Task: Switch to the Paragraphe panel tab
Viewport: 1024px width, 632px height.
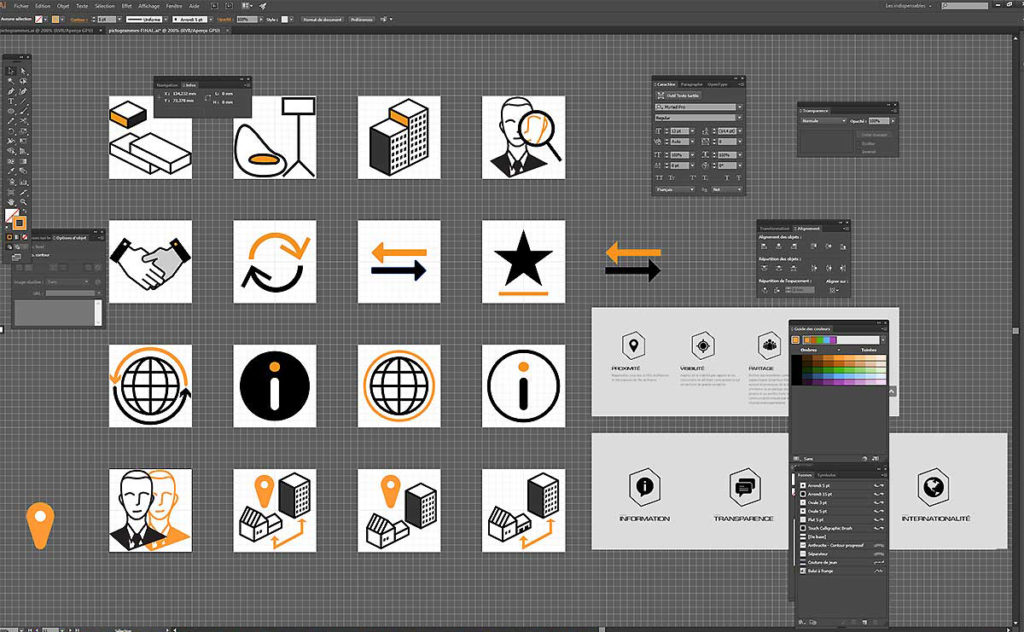Action: [x=690, y=85]
